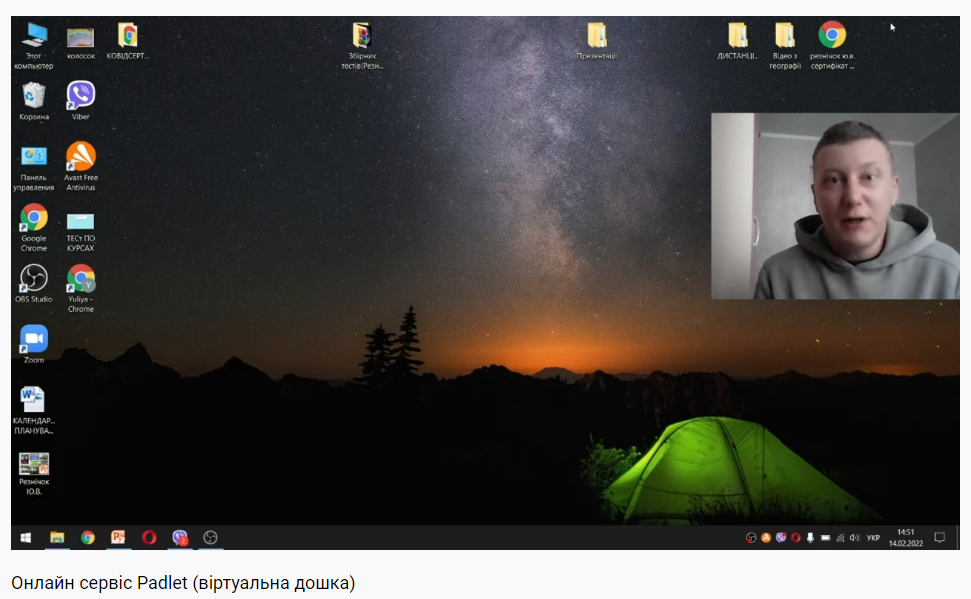Select the ТЕСт ПО КУРСАХ folder
The width and height of the screenshot is (971, 599).
[81, 231]
